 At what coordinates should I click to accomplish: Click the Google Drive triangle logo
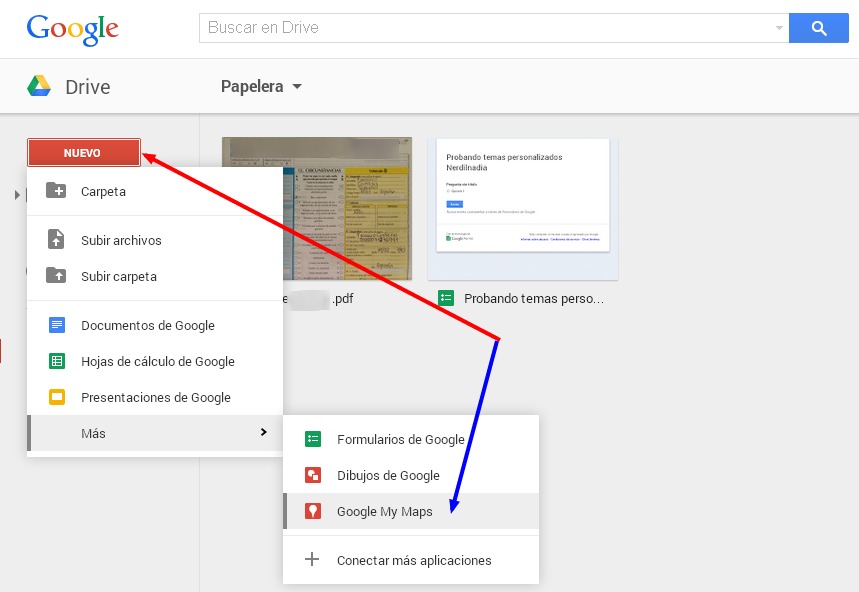tap(39, 86)
